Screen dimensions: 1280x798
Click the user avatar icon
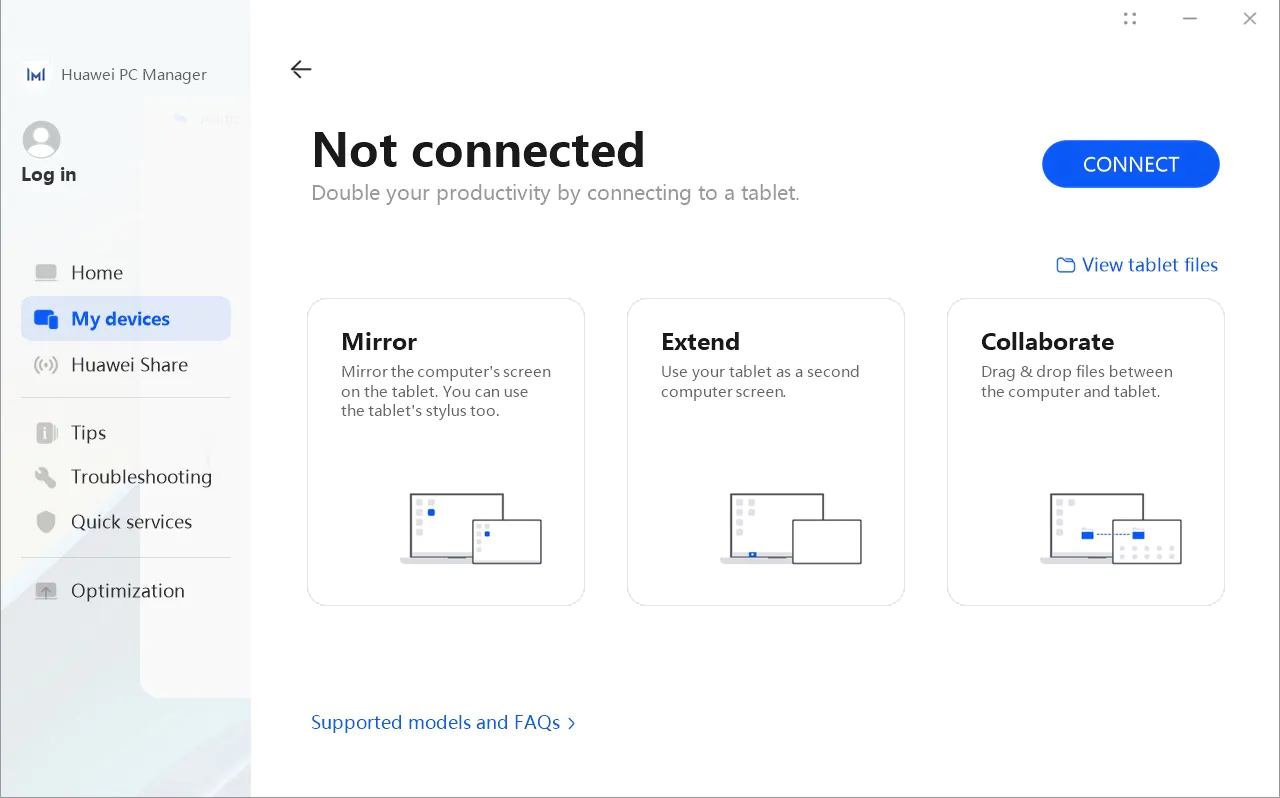41,140
